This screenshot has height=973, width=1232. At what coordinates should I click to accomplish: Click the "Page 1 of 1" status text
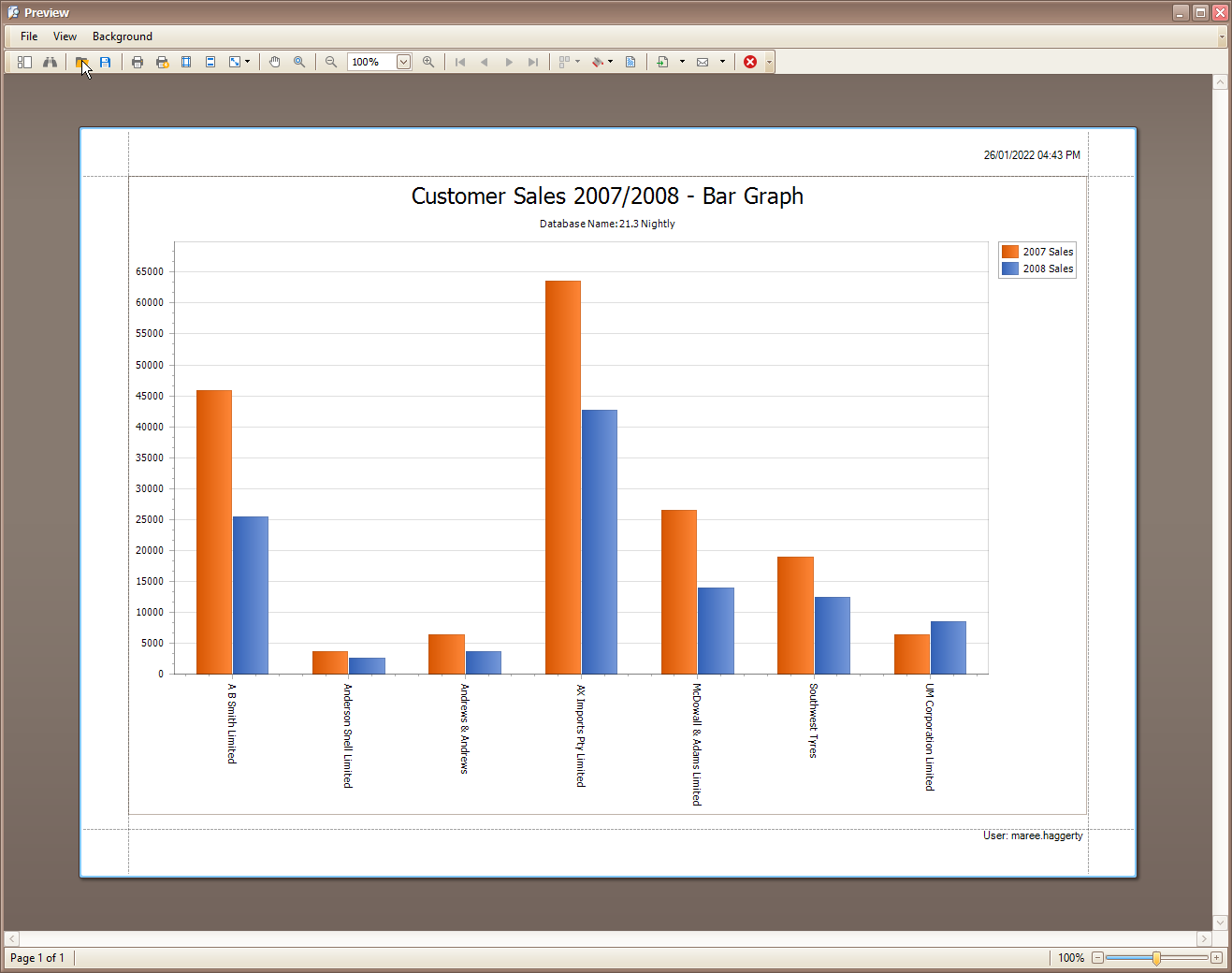tap(37, 958)
